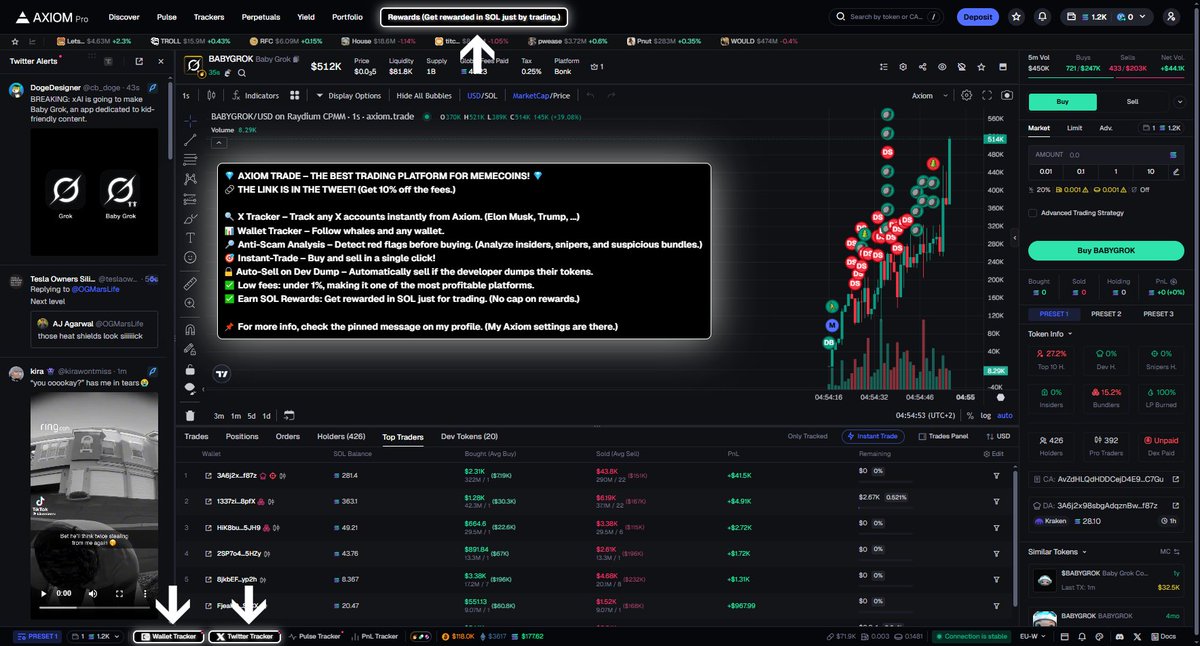Image resolution: width=1200 pixels, height=646 pixels.
Task: Open chart layout grid icon
Action: (294, 95)
